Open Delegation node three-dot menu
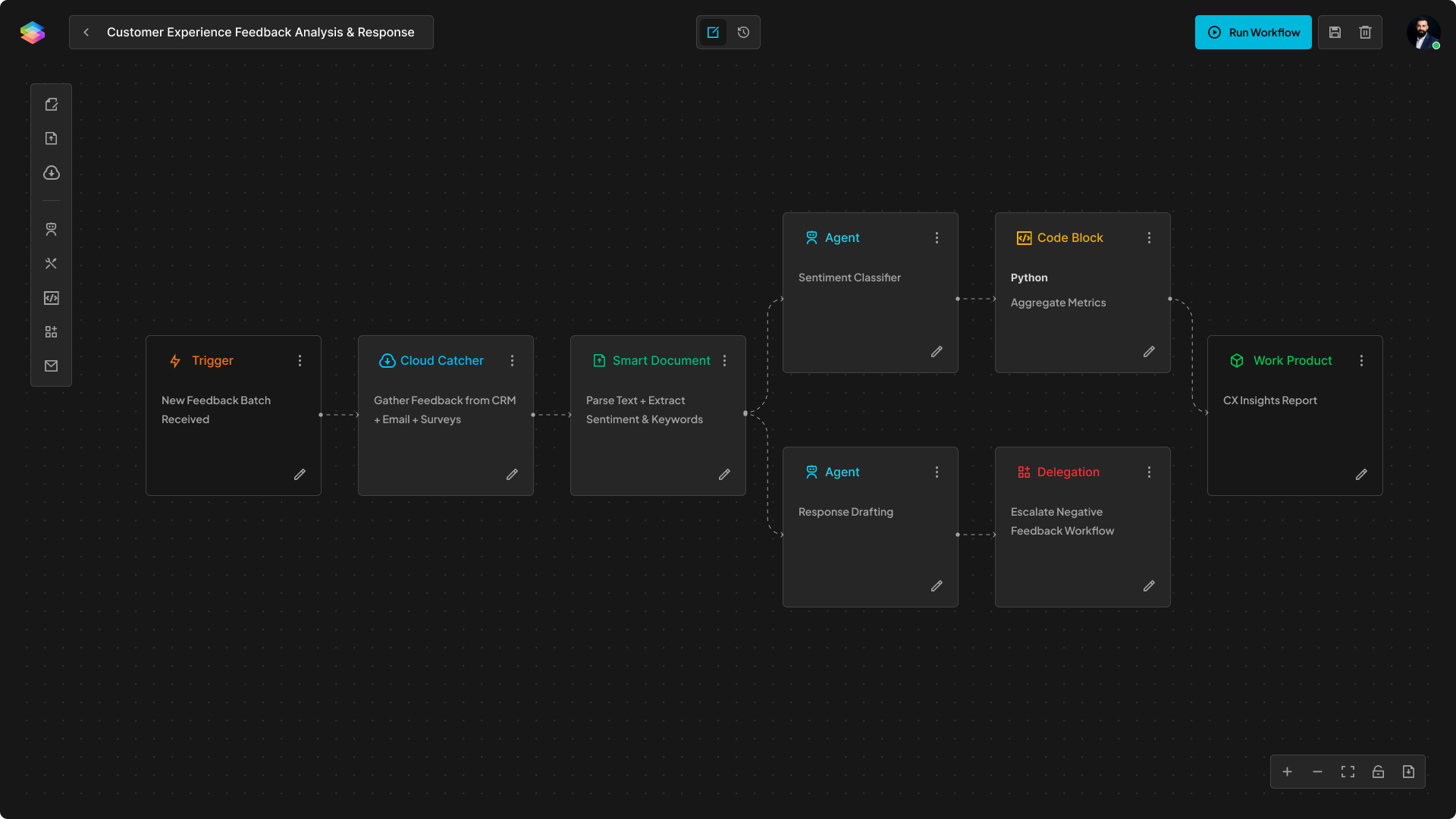 1149,472
